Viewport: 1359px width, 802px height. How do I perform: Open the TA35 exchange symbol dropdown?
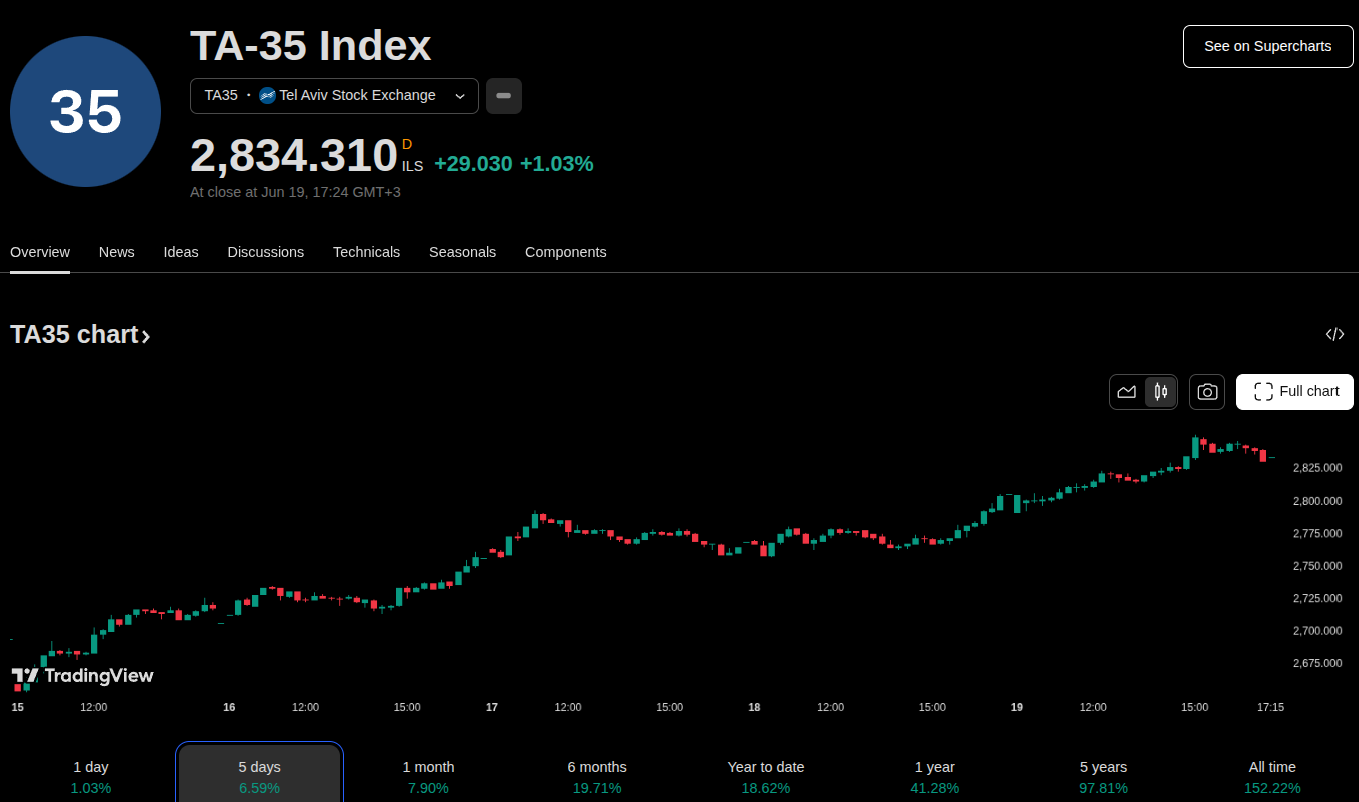334,96
